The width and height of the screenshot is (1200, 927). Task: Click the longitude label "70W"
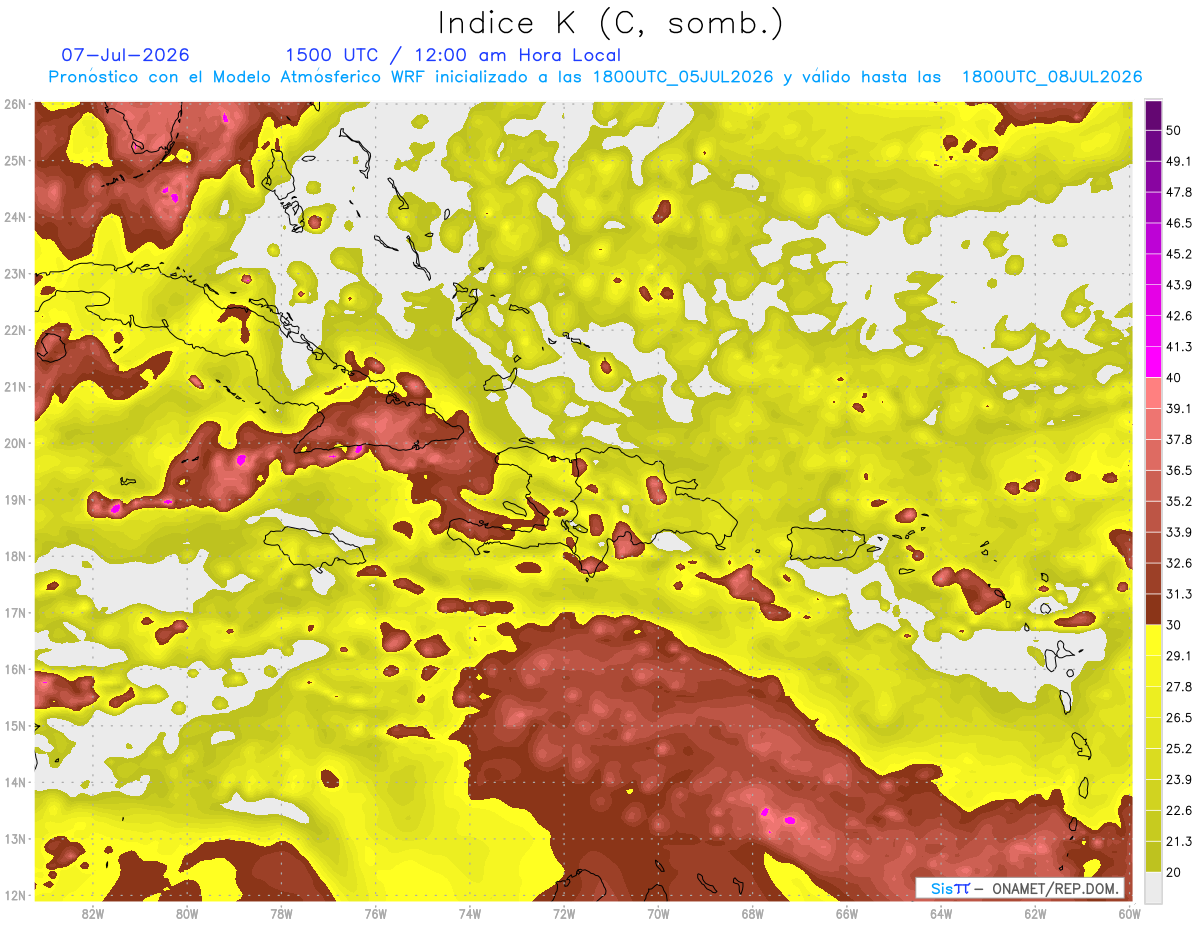658,913
